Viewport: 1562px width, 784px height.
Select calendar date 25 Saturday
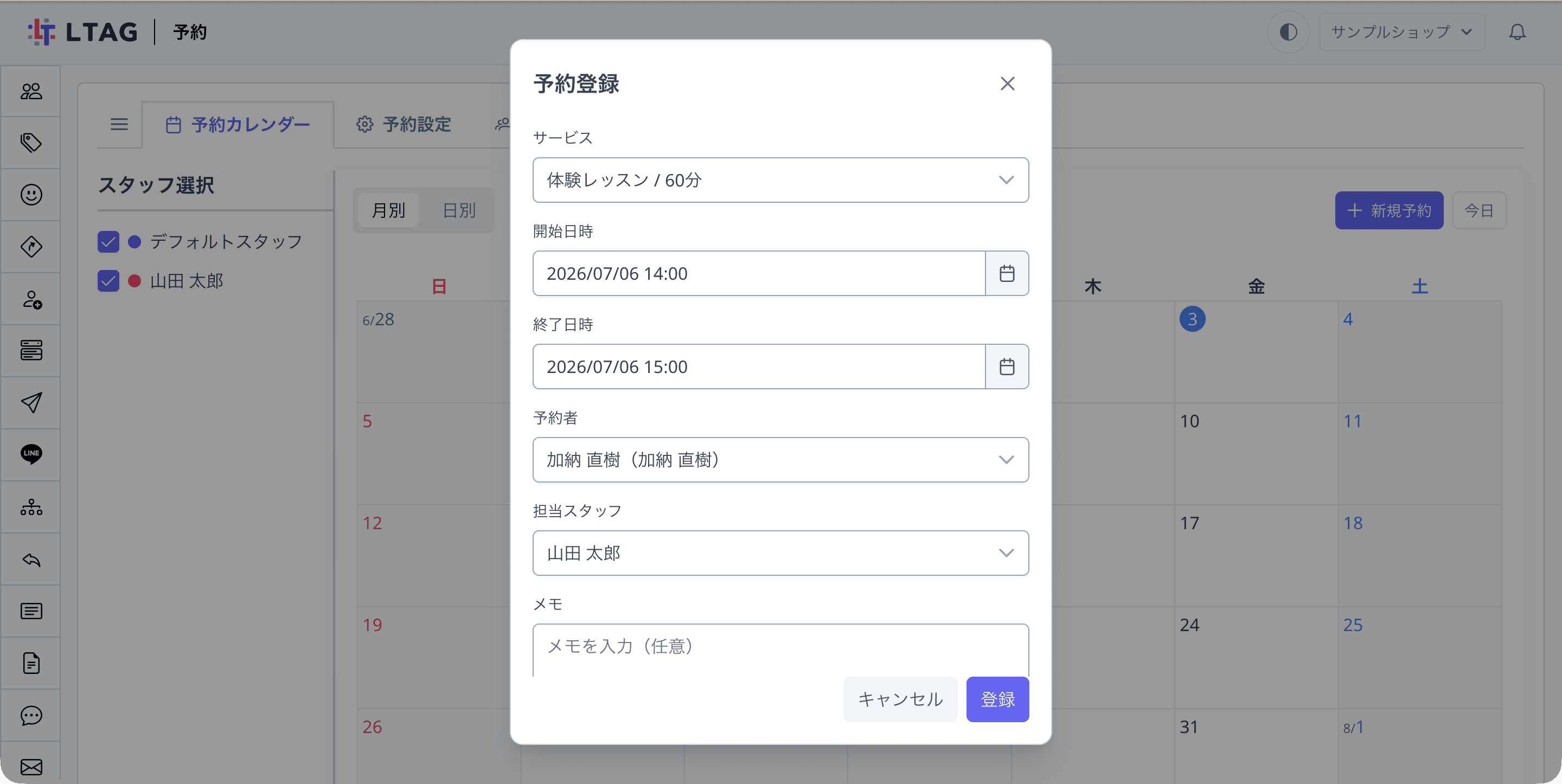click(1352, 625)
